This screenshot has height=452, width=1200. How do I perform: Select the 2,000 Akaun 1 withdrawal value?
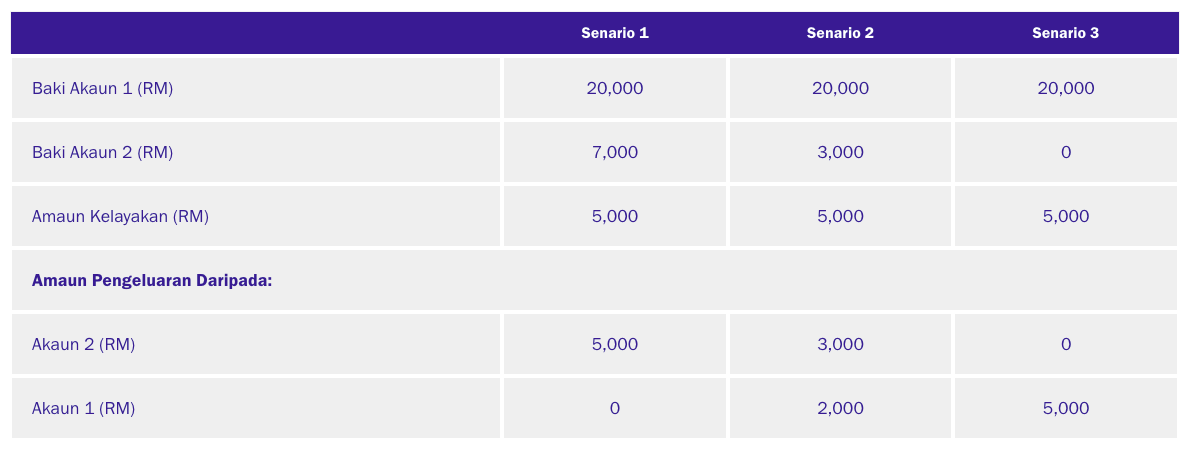[x=840, y=408]
